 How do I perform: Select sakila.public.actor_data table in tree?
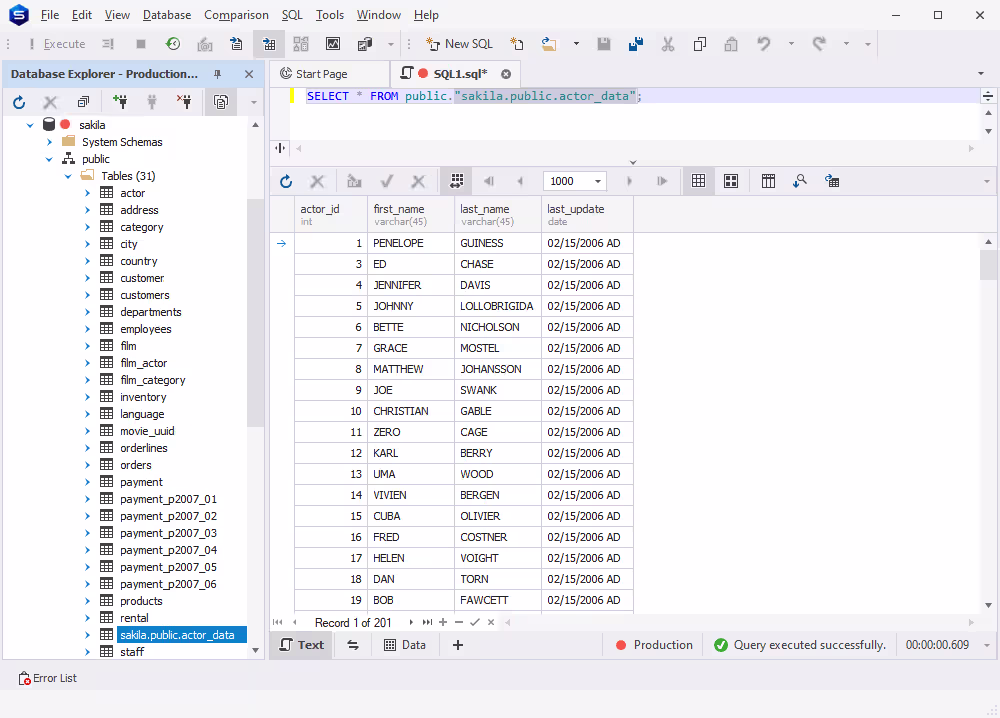[x=177, y=635]
